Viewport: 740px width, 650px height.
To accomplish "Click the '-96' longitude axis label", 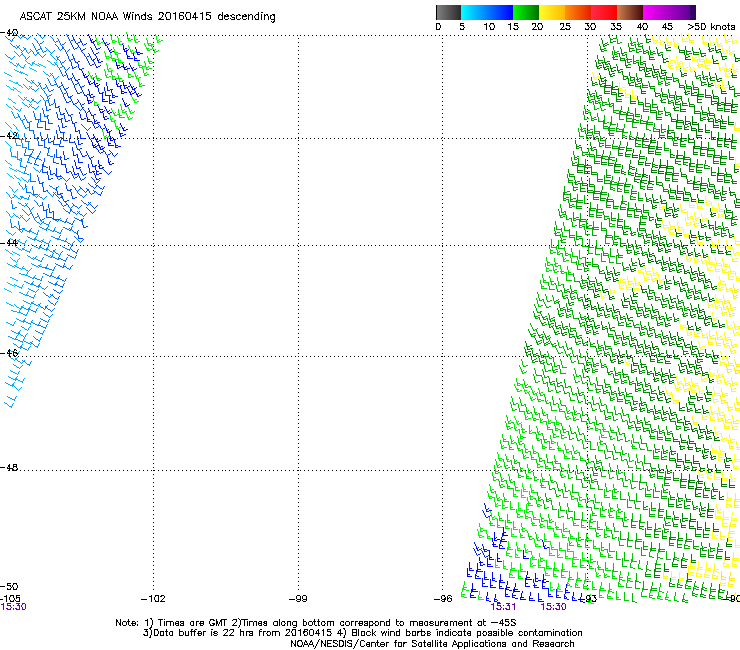I will [x=443, y=599].
